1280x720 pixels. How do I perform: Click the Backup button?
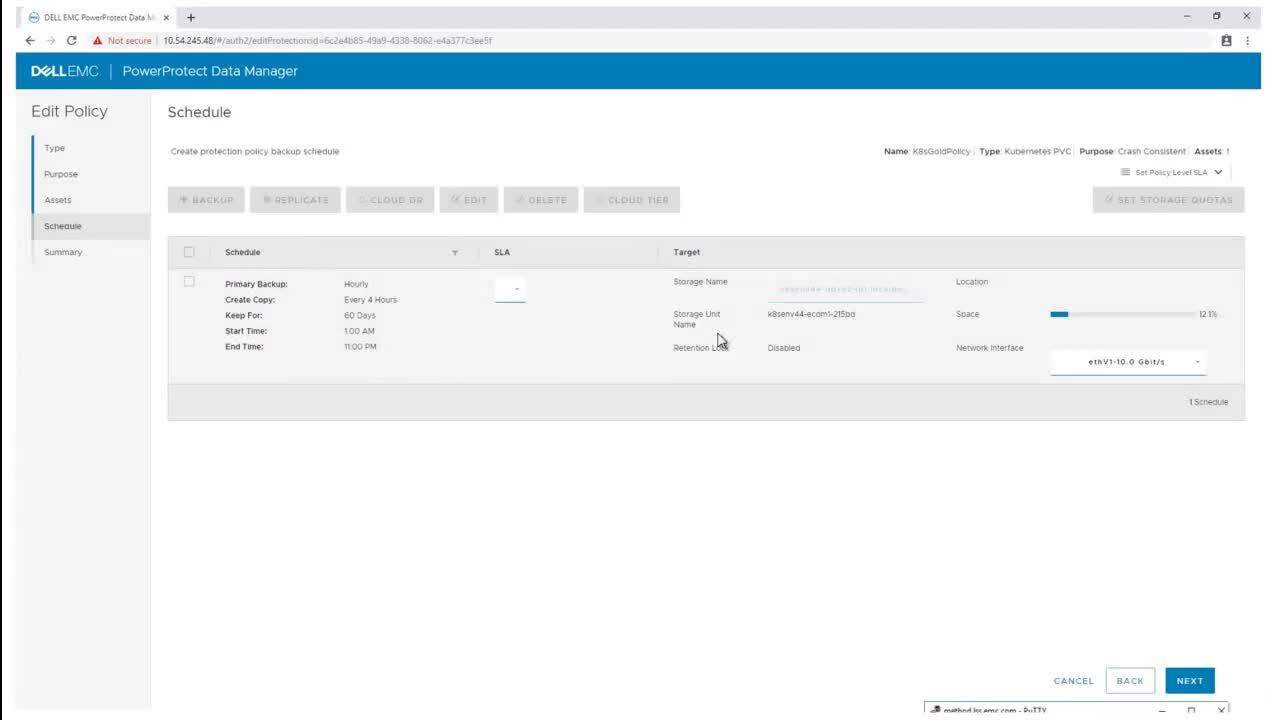point(206,200)
